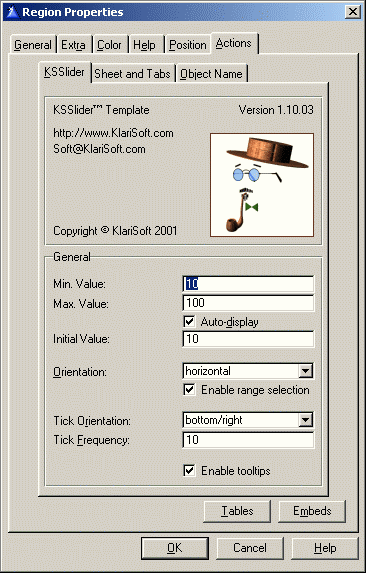Viewport: 366px width, 573px height.
Task: Select the Color tab
Action: pos(109,45)
